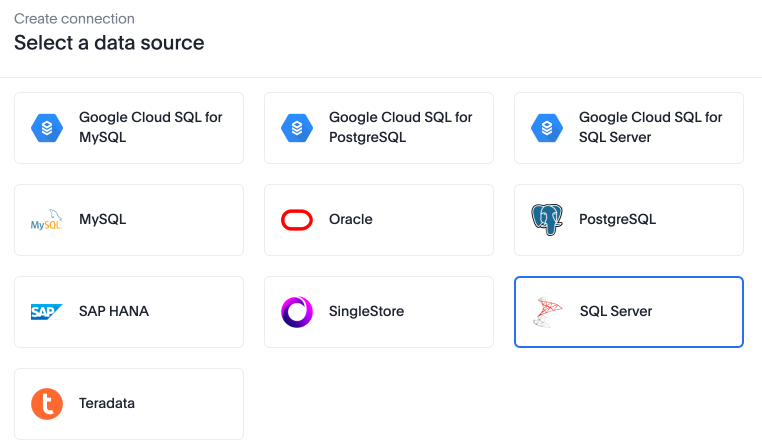Click the purple SingleStore ring logo
Viewport: 762px width, 446px height.
pyautogui.click(x=296, y=312)
